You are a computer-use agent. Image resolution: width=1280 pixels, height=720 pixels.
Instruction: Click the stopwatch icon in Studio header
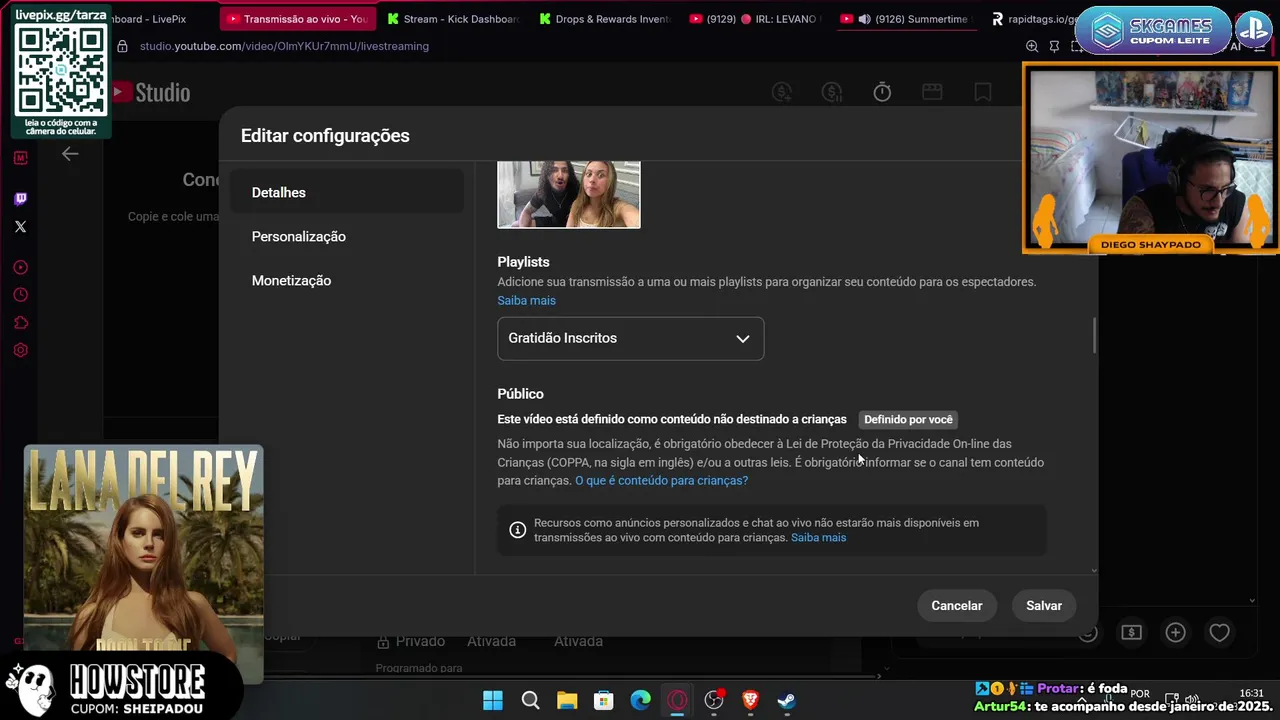(x=882, y=92)
